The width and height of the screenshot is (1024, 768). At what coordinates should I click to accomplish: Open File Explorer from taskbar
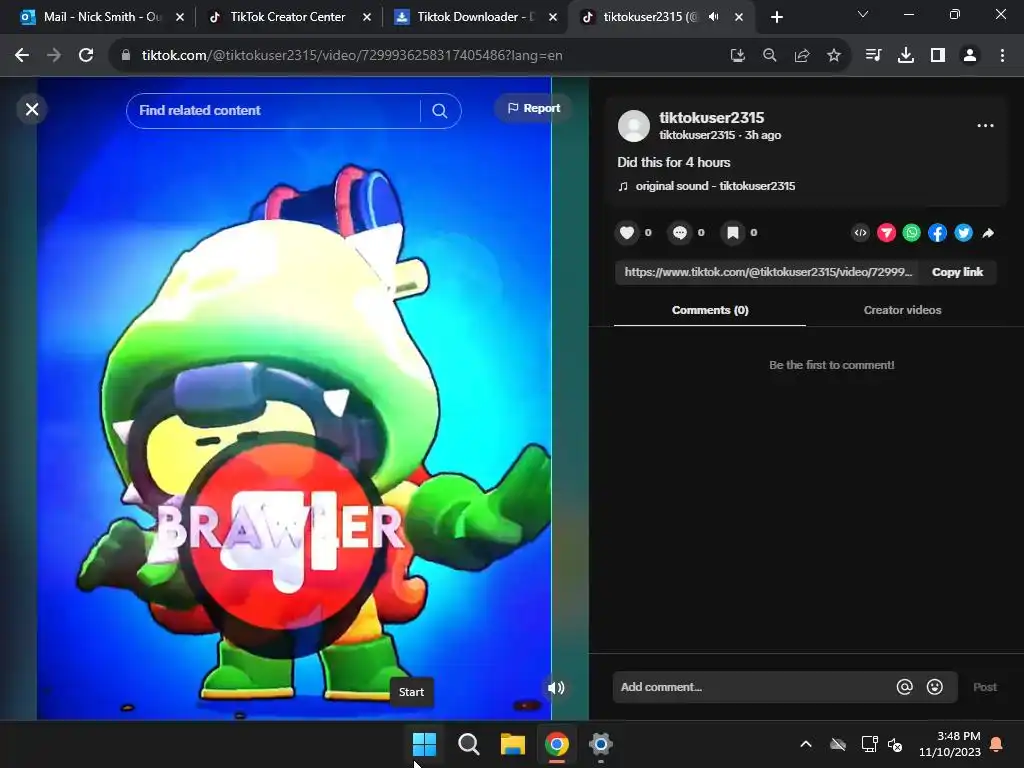[513, 744]
